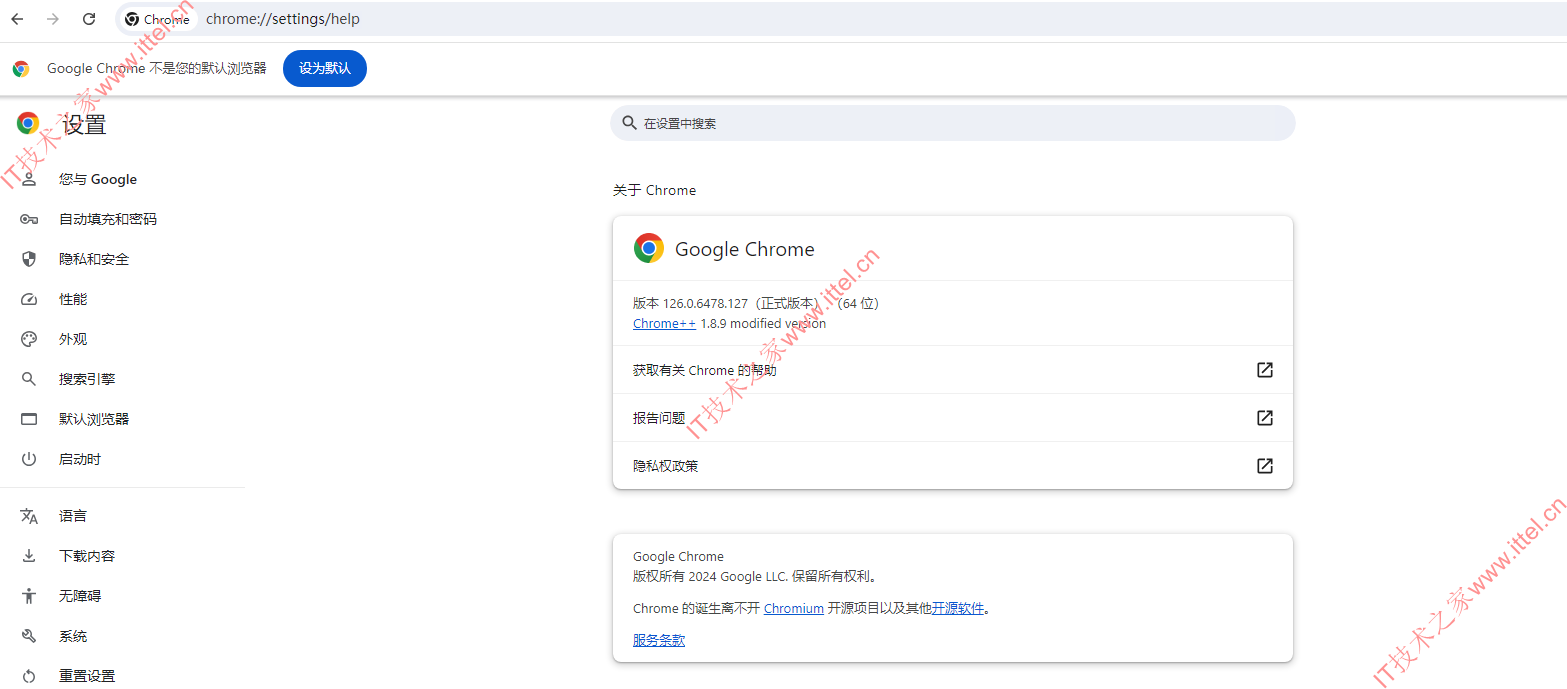Viewport: 1567px width, 689px height.
Task: Open 获取有关 Chrome 的帮助 external link
Action: click(x=1264, y=369)
